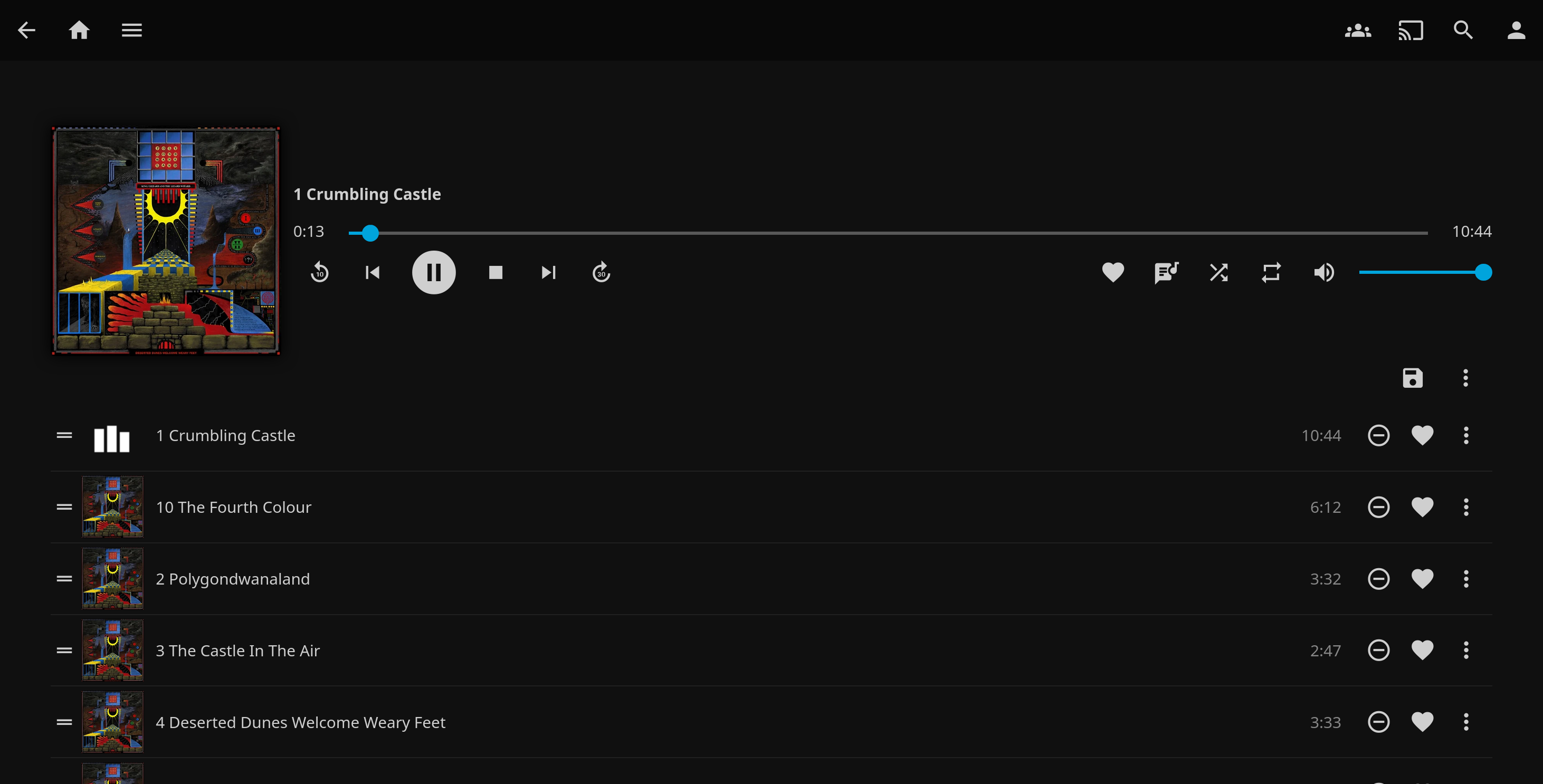Open the queue overflow menu
Viewport: 1543px width, 784px height.
pyautogui.click(x=1466, y=378)
